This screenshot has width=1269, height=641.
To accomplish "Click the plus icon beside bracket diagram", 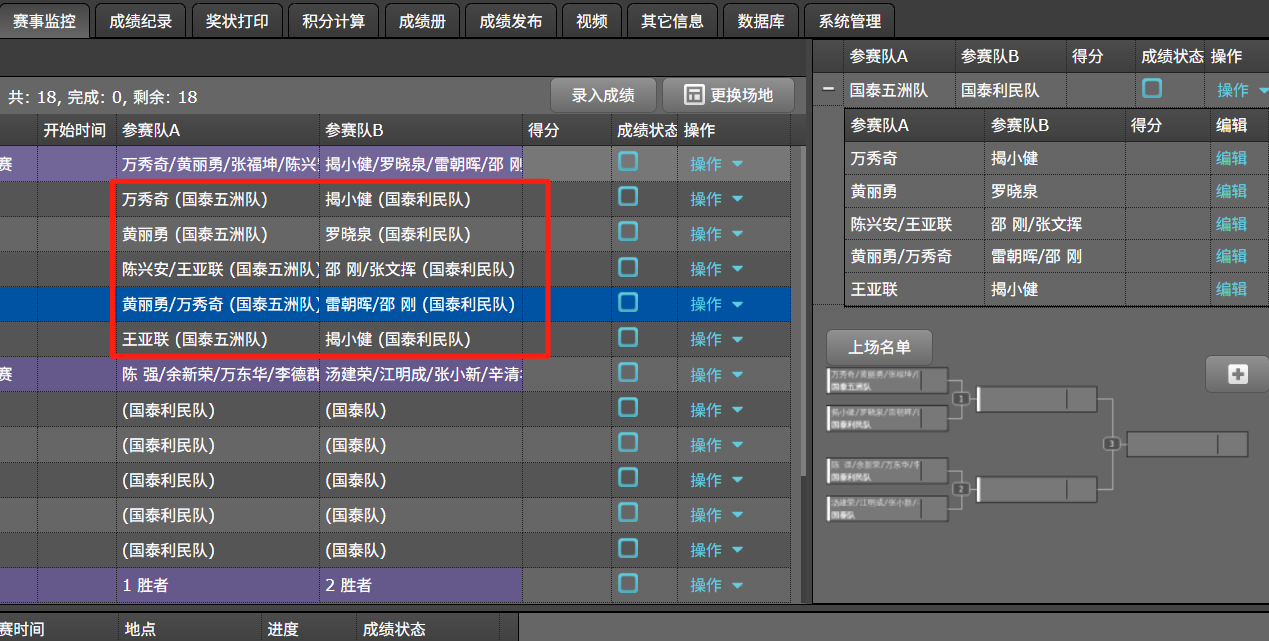I will [x=1238, y=374].
